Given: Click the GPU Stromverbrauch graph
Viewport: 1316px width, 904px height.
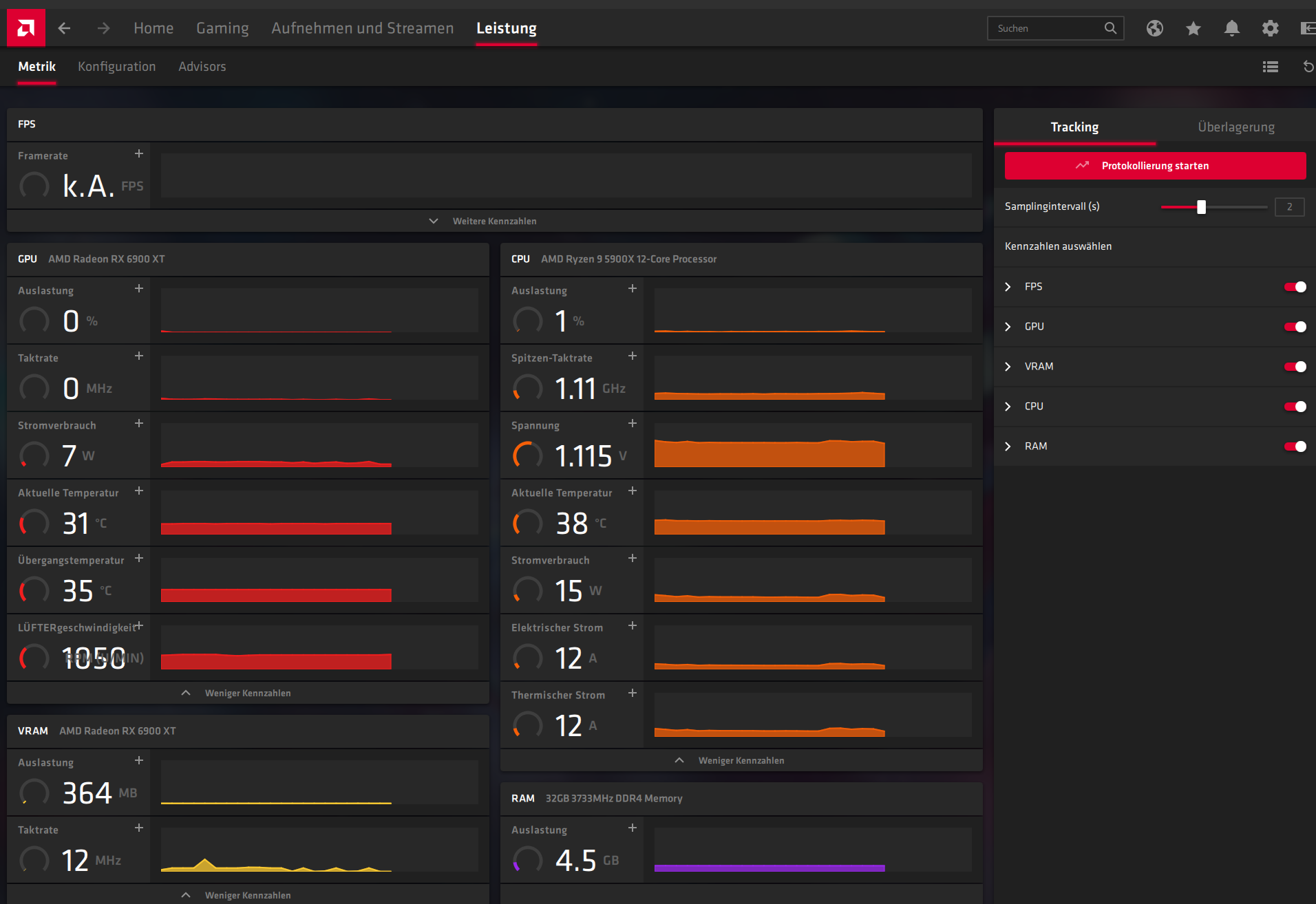Looking at the screenshot, I should [x=319, y=445].
